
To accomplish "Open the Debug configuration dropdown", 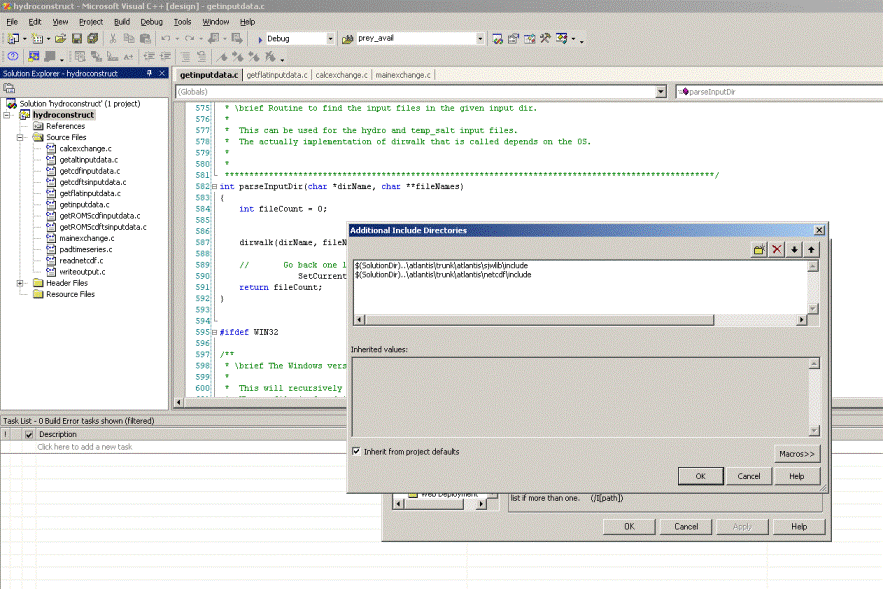I will (330, 39).
